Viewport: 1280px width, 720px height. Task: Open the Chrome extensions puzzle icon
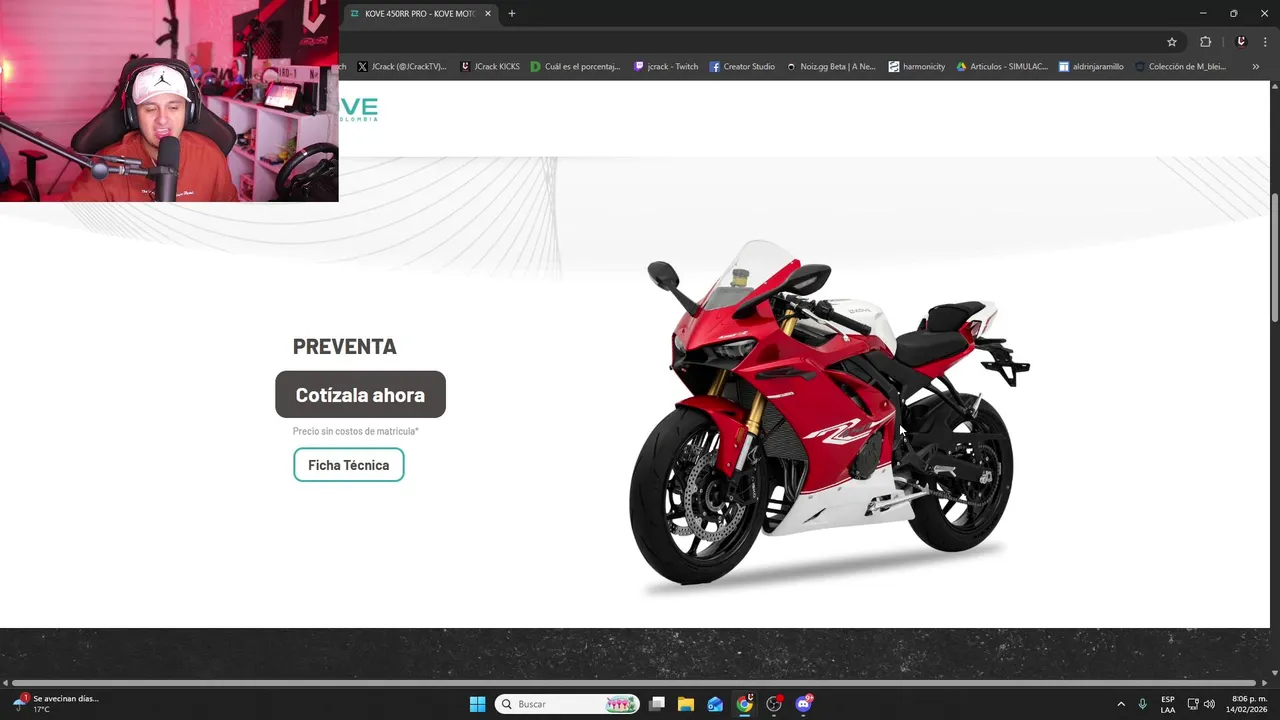tap(1205, 42)
